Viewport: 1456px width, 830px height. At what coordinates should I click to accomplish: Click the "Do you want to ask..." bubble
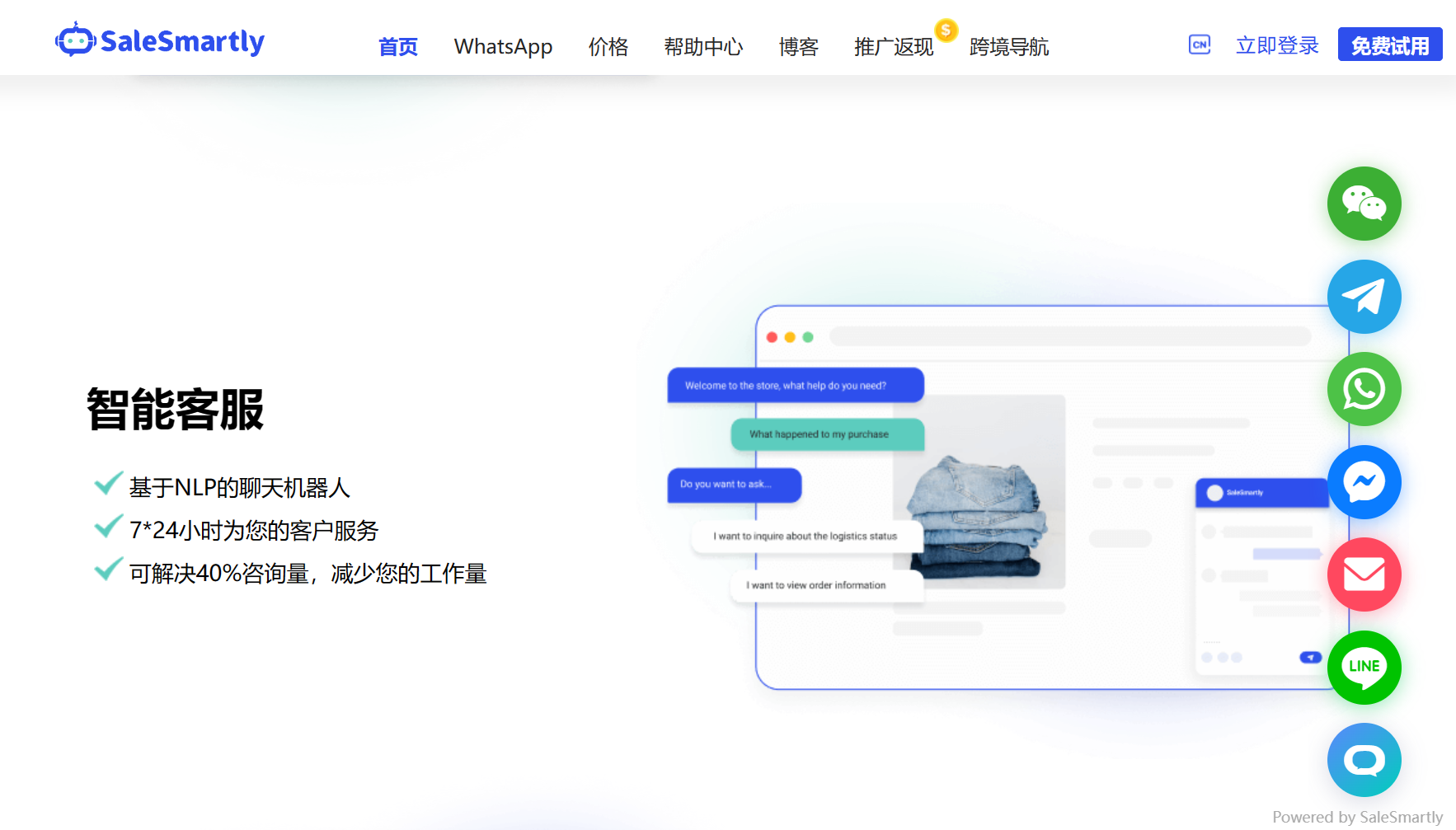pyautogui.click(x=735, y=485)
